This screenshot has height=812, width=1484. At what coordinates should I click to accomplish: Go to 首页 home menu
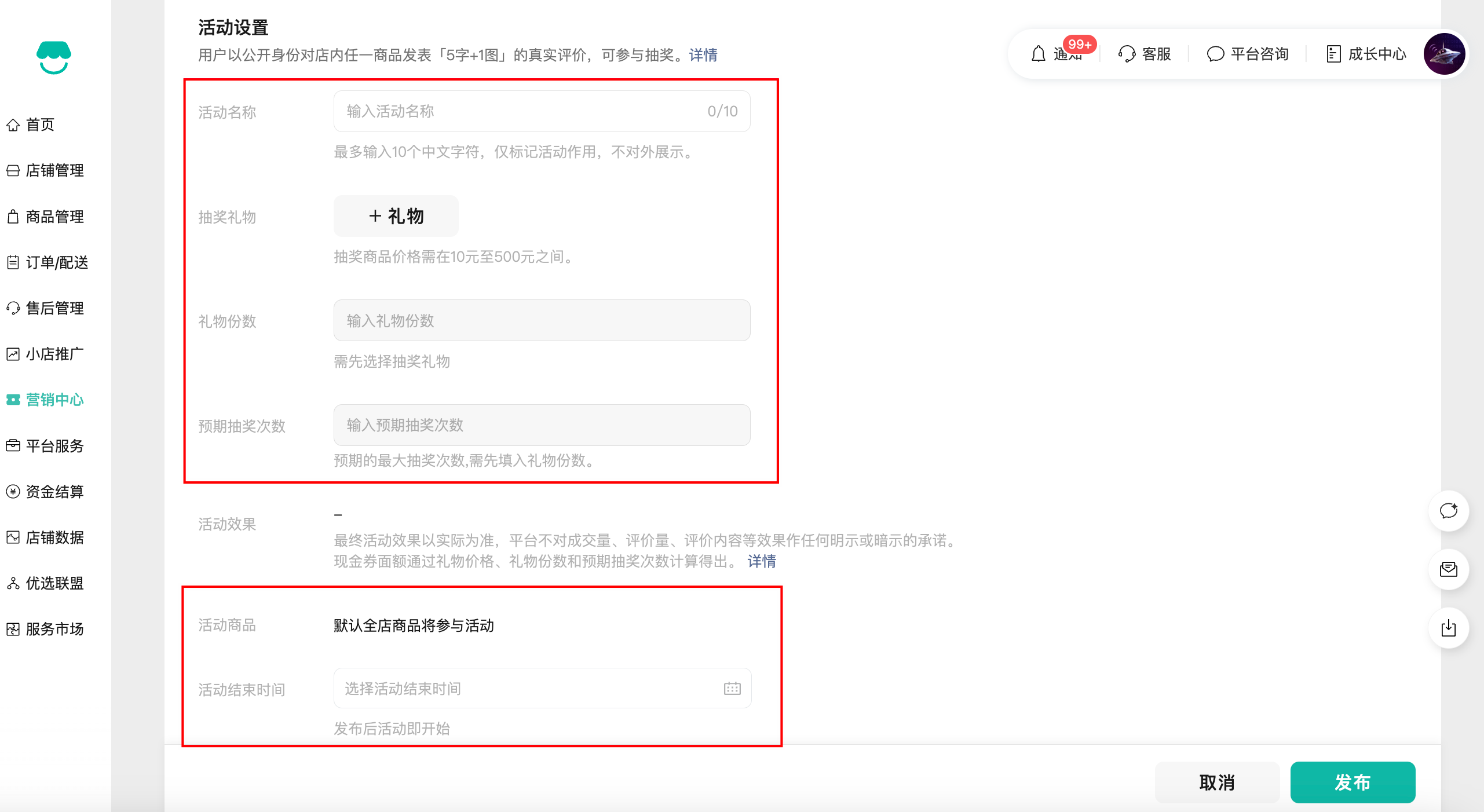tap(39, 125)
